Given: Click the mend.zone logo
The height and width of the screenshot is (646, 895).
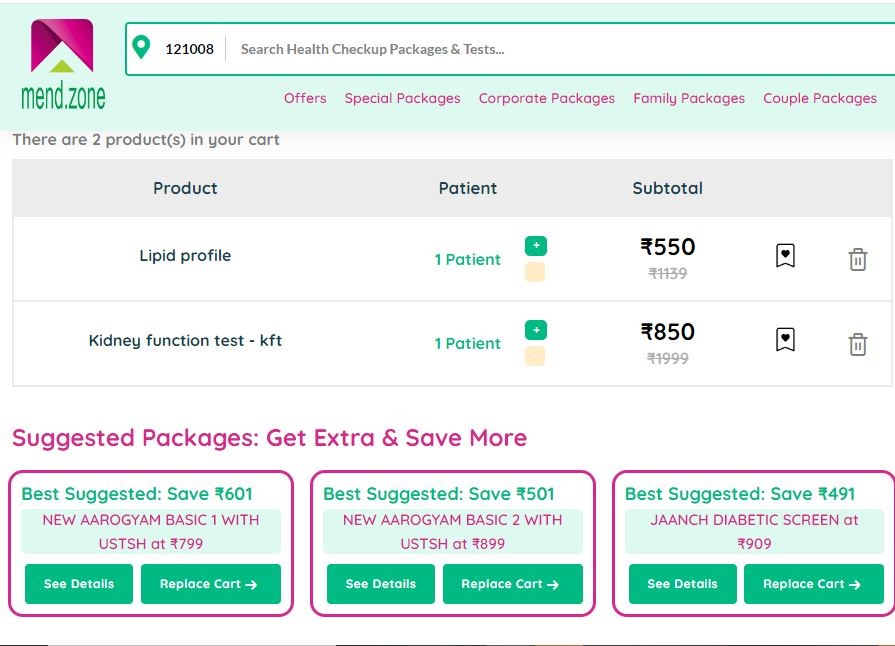Looking at the screenshot, I should (62, 64).
